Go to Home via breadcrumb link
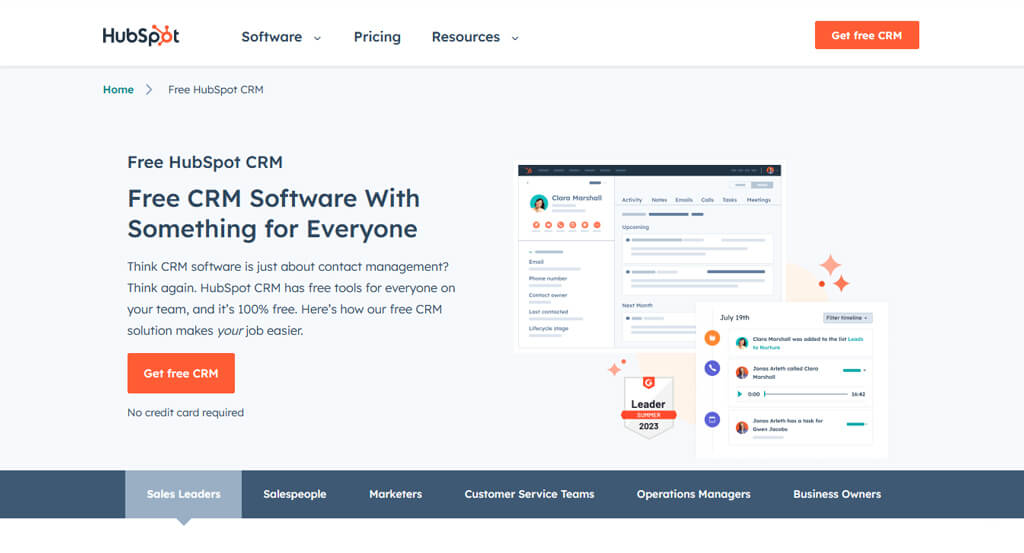This screenshot has width=1024, height=553. click(118, 89)
